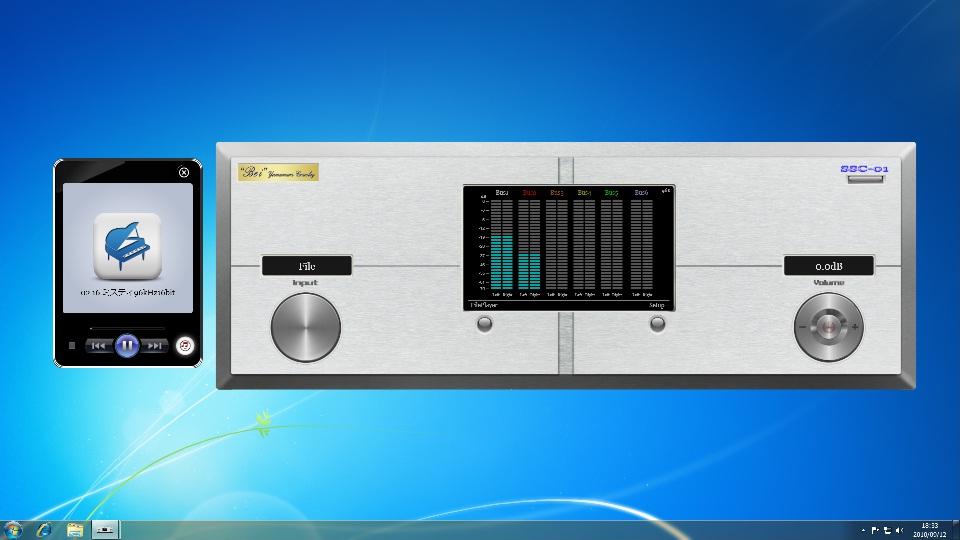The height and width of the screenshot is (540, 960).
Task: Click the SSC-01 disc slot
Action: pos(865,180)
